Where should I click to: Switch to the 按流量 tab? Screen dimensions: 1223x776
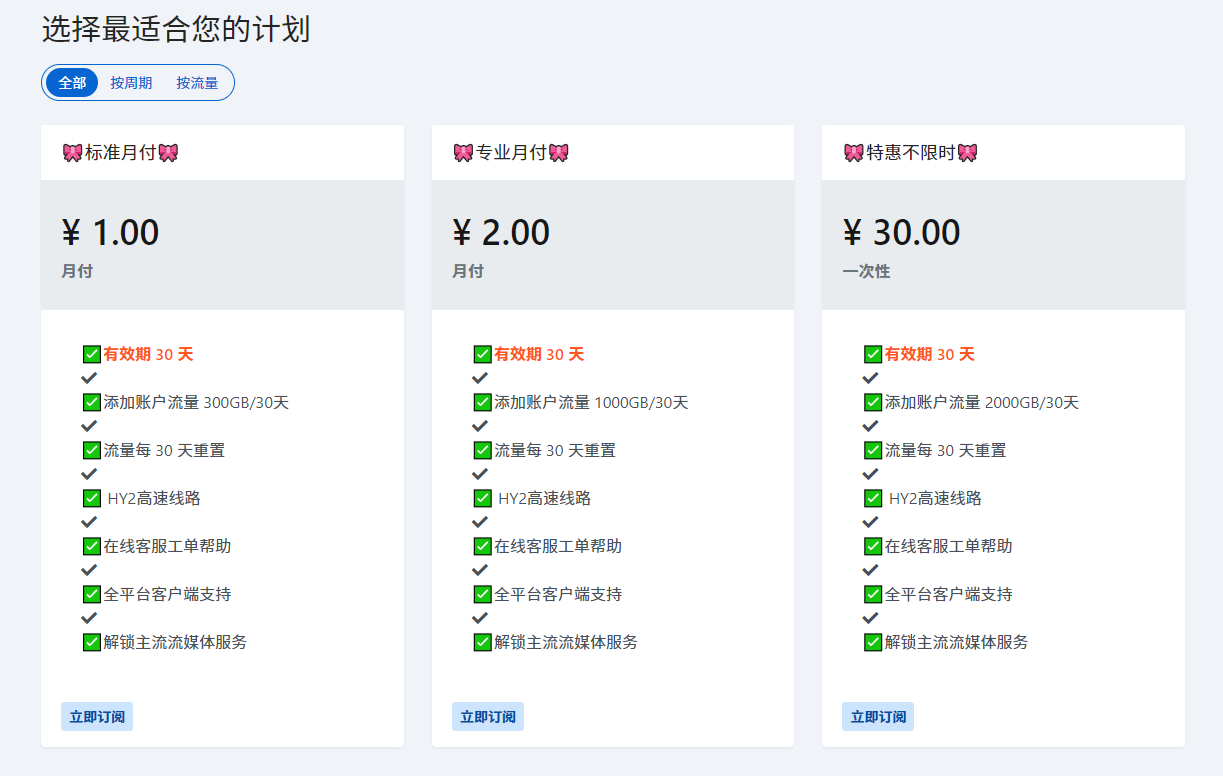[x=197, y=83]
